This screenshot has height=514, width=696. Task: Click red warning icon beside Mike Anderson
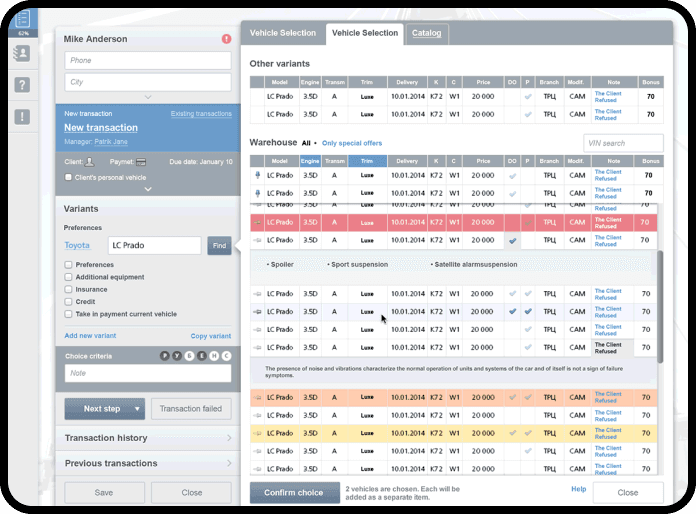(226, 39)
